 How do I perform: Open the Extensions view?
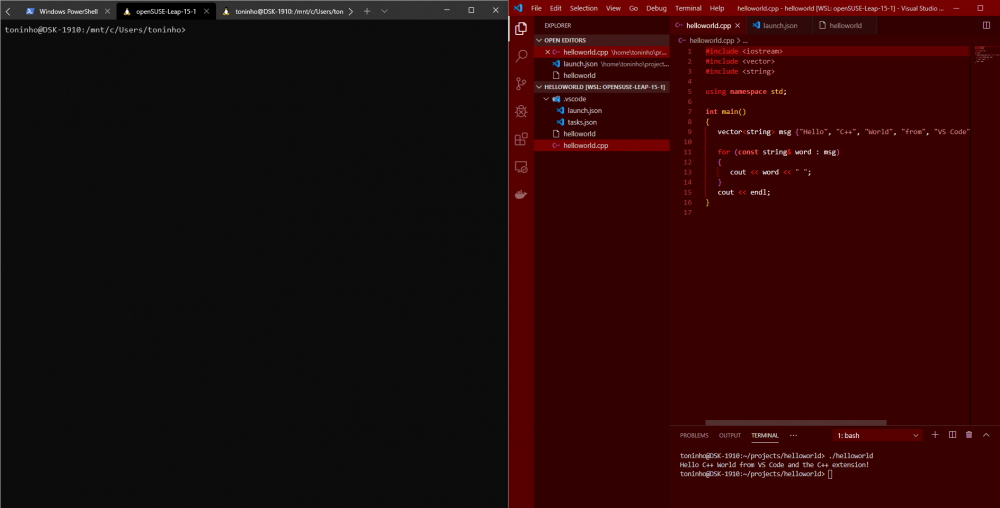(x=521, y=140)
